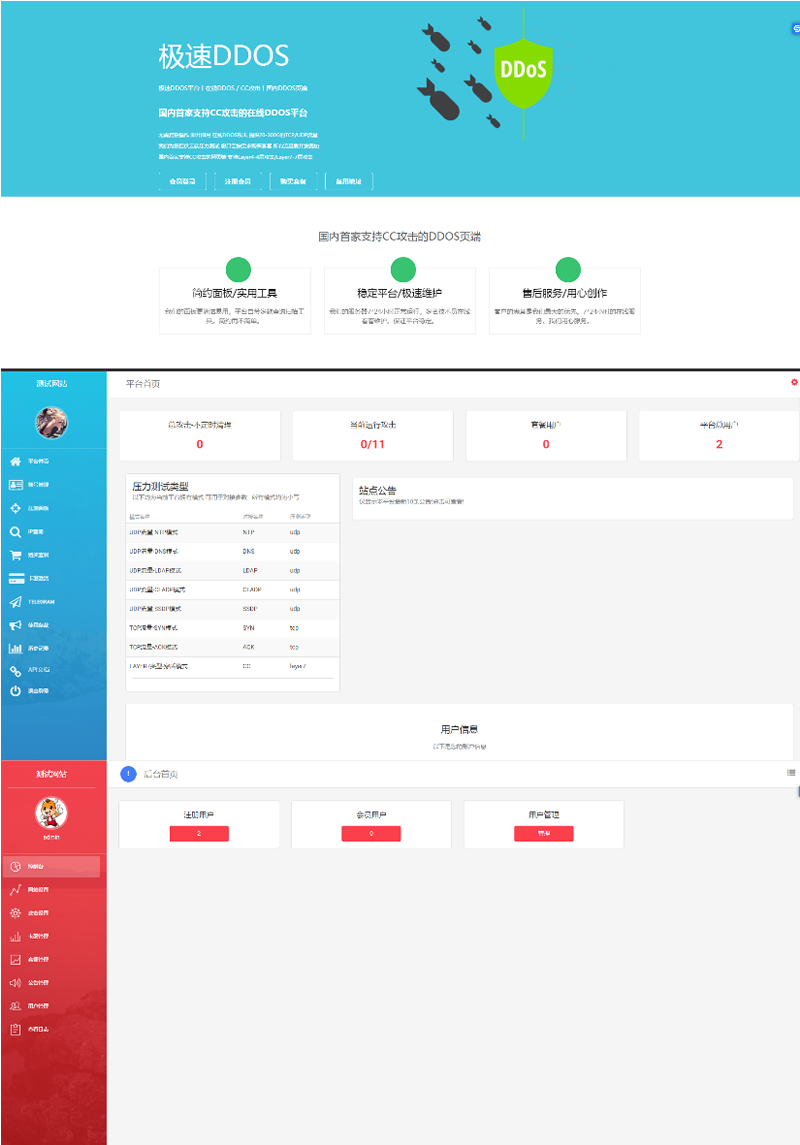
Task: Open the ID card account icon
Action: [15, 485]
